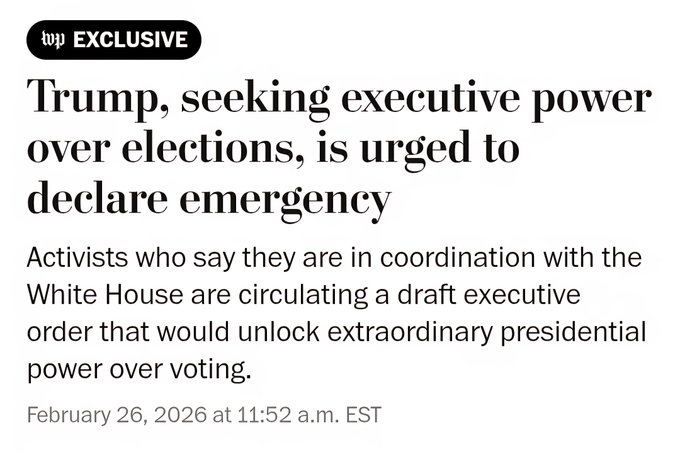This screenshot has width=680, height=455.
Task: Click the "February 26, 2026" publication date
Action: click(113, 414)
